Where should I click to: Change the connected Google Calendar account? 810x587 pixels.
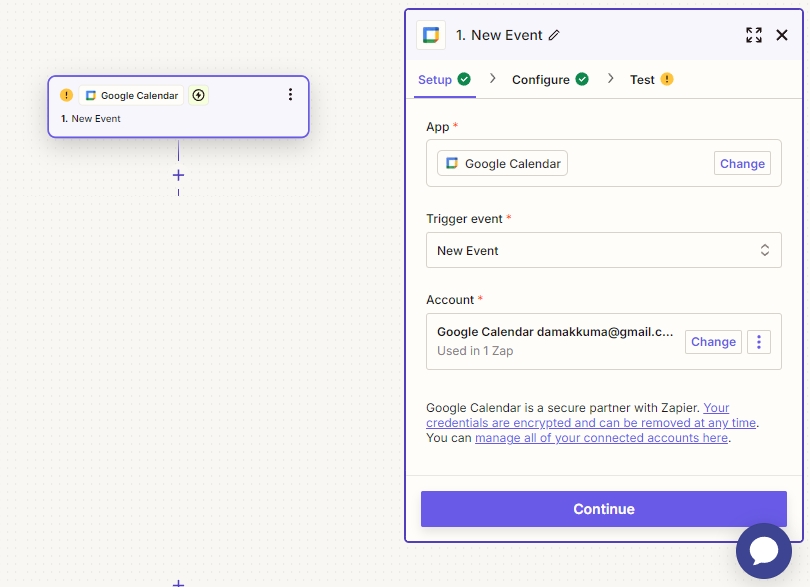coord(713,342)
